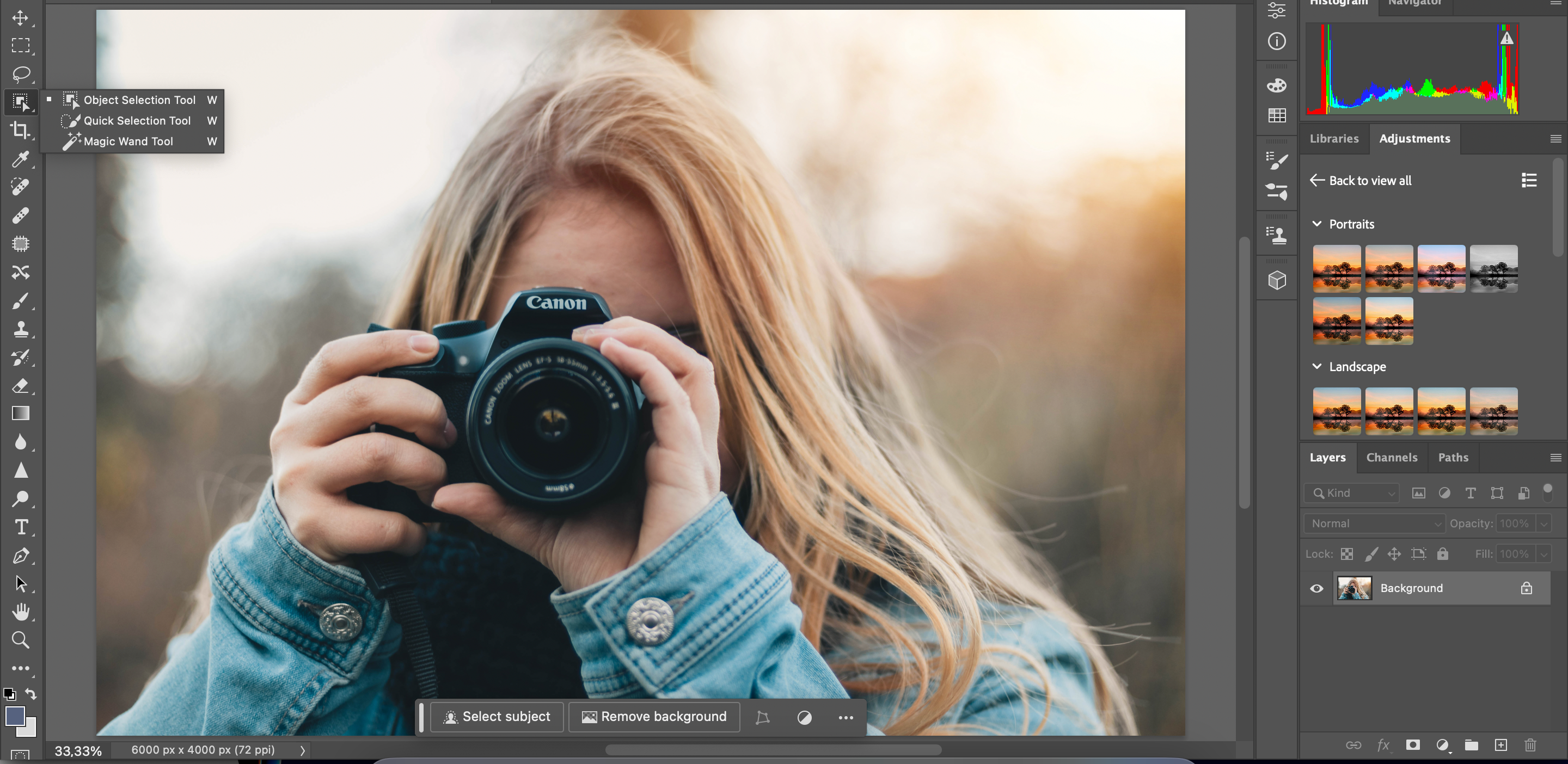Select the Zoom tool
The width and height of the screenshot is (1568, 764).
click(20, 640)
